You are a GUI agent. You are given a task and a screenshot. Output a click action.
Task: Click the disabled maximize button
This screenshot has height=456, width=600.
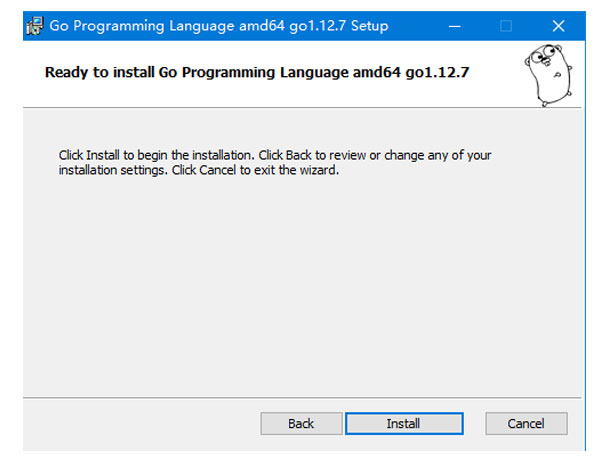tap(506, 26)
